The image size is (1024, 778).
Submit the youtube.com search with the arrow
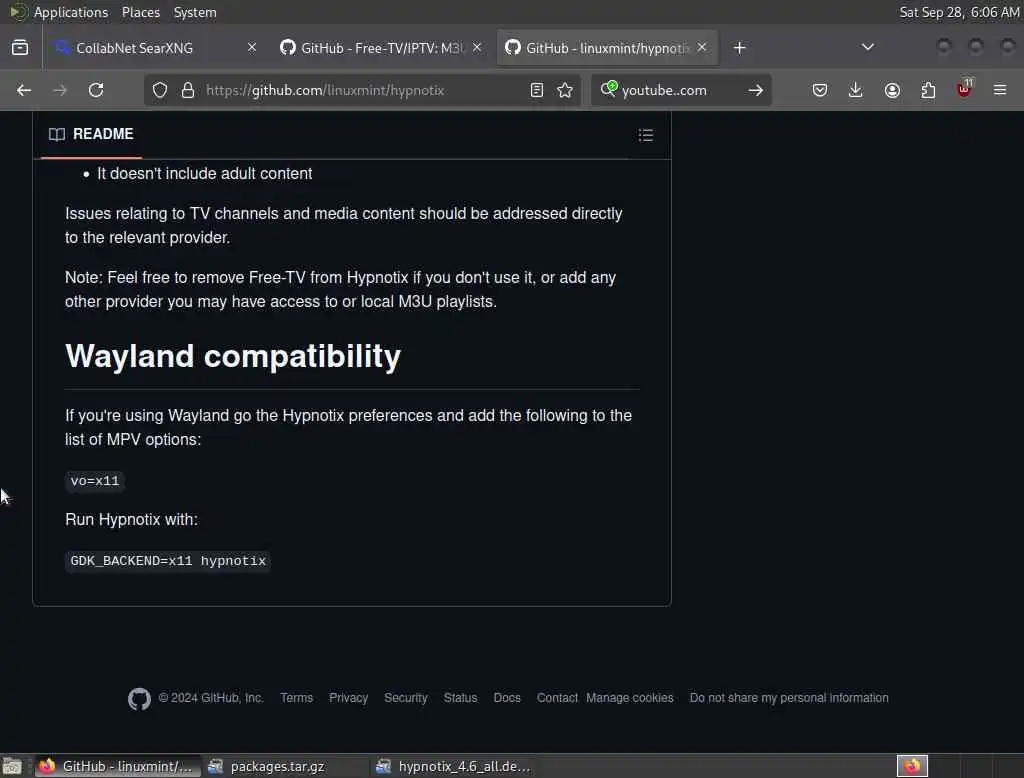(756, 90)
